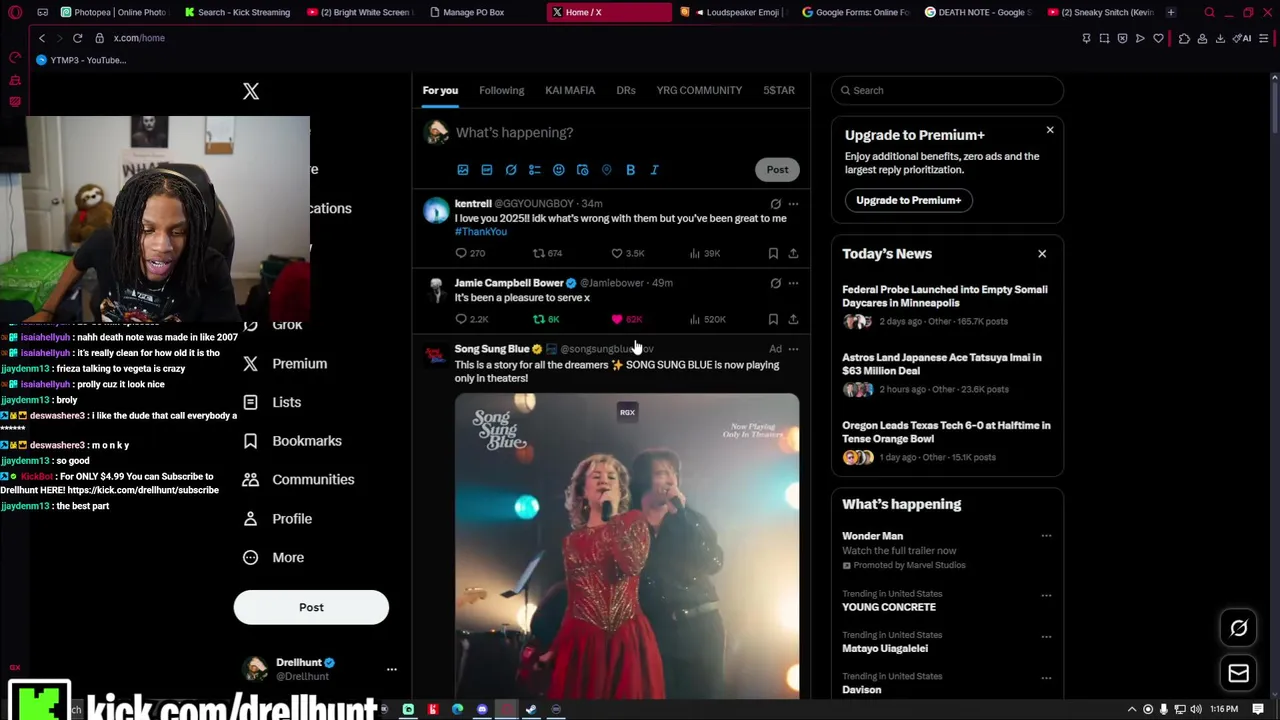Open Lists in the sidebar

click(x=273, y=402)
